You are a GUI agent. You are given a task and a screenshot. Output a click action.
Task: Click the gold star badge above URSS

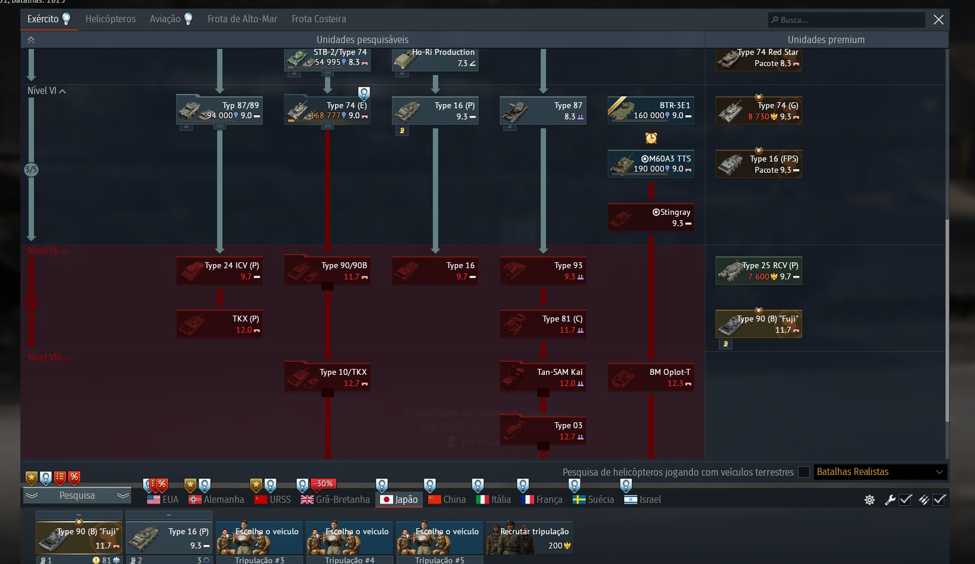256,485
